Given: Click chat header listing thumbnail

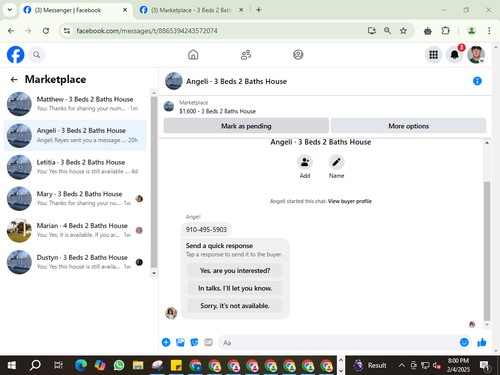Looking at the screenshot, I should pyautogui.click(x=174, y=81).
